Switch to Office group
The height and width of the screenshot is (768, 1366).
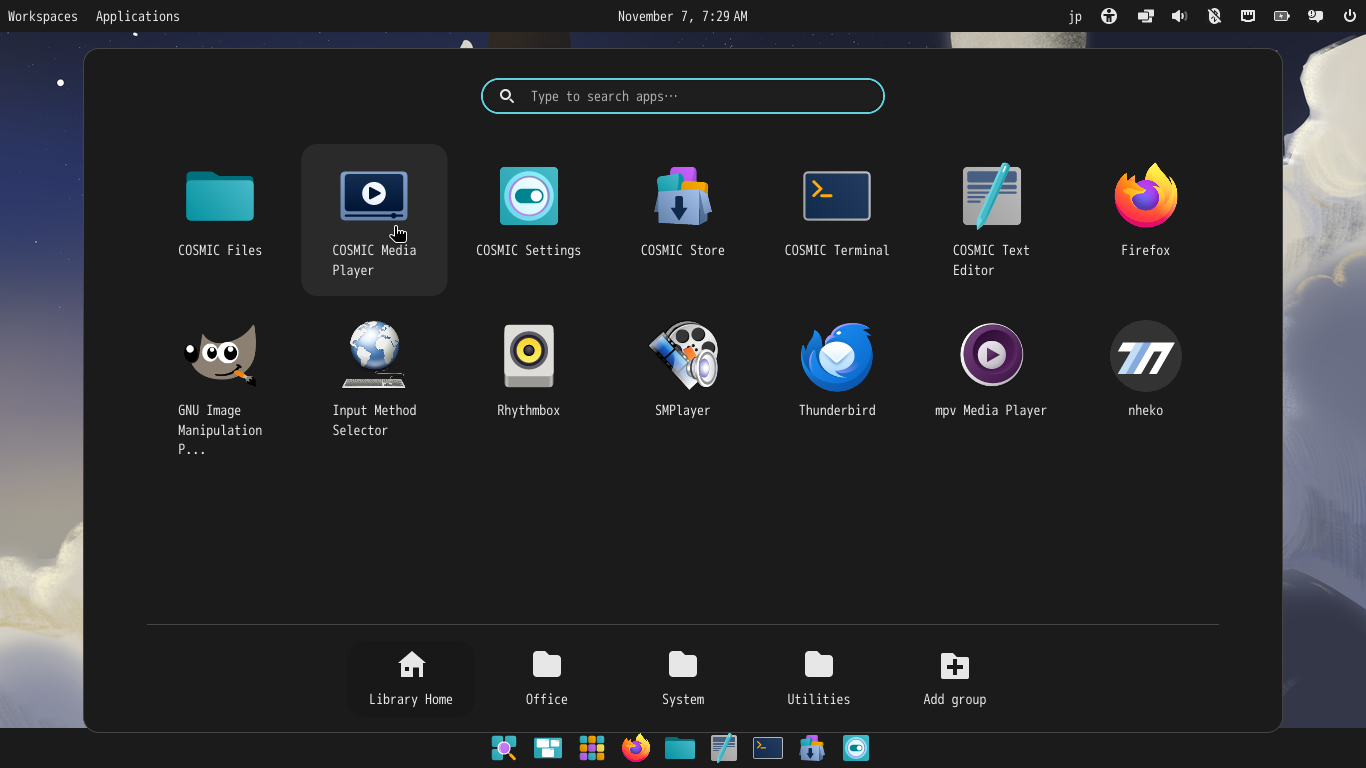[546, 678]
